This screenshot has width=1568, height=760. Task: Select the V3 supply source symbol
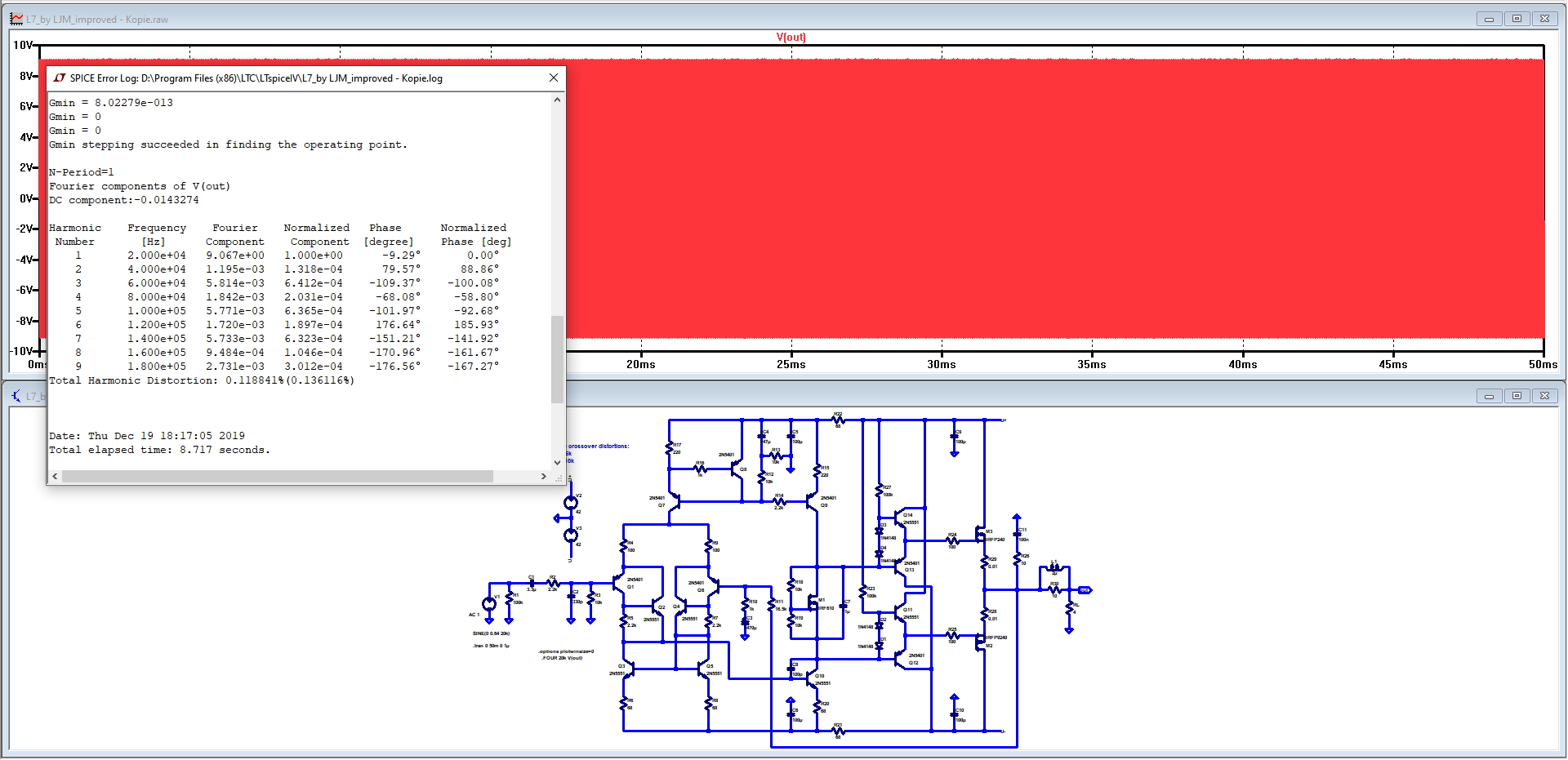(571, 536)
